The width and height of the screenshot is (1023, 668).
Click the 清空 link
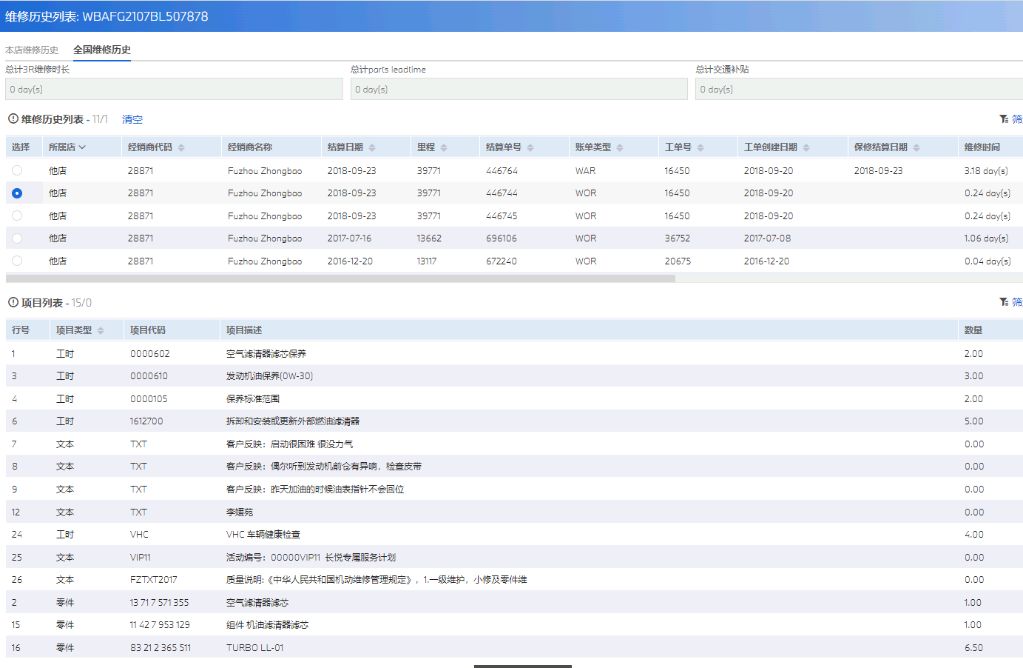pyautogui.click(x=132, y=119)
